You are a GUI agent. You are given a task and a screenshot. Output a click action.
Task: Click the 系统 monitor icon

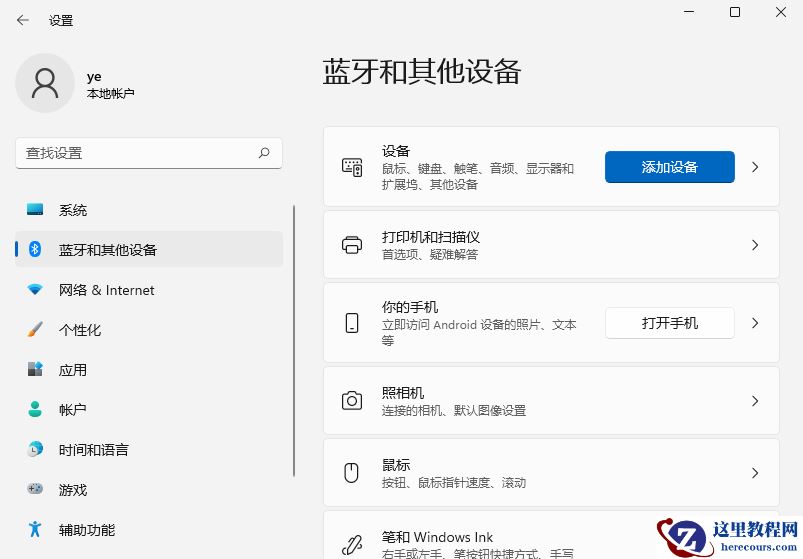(x=35, y=210)
